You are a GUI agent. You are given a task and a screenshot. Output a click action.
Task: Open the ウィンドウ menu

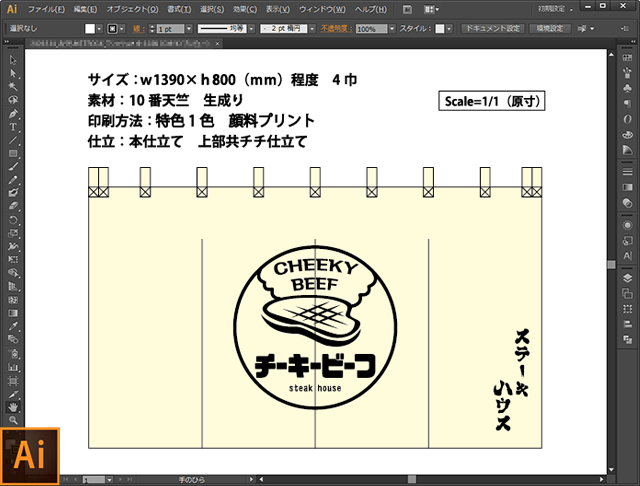[x=322, y=9]
